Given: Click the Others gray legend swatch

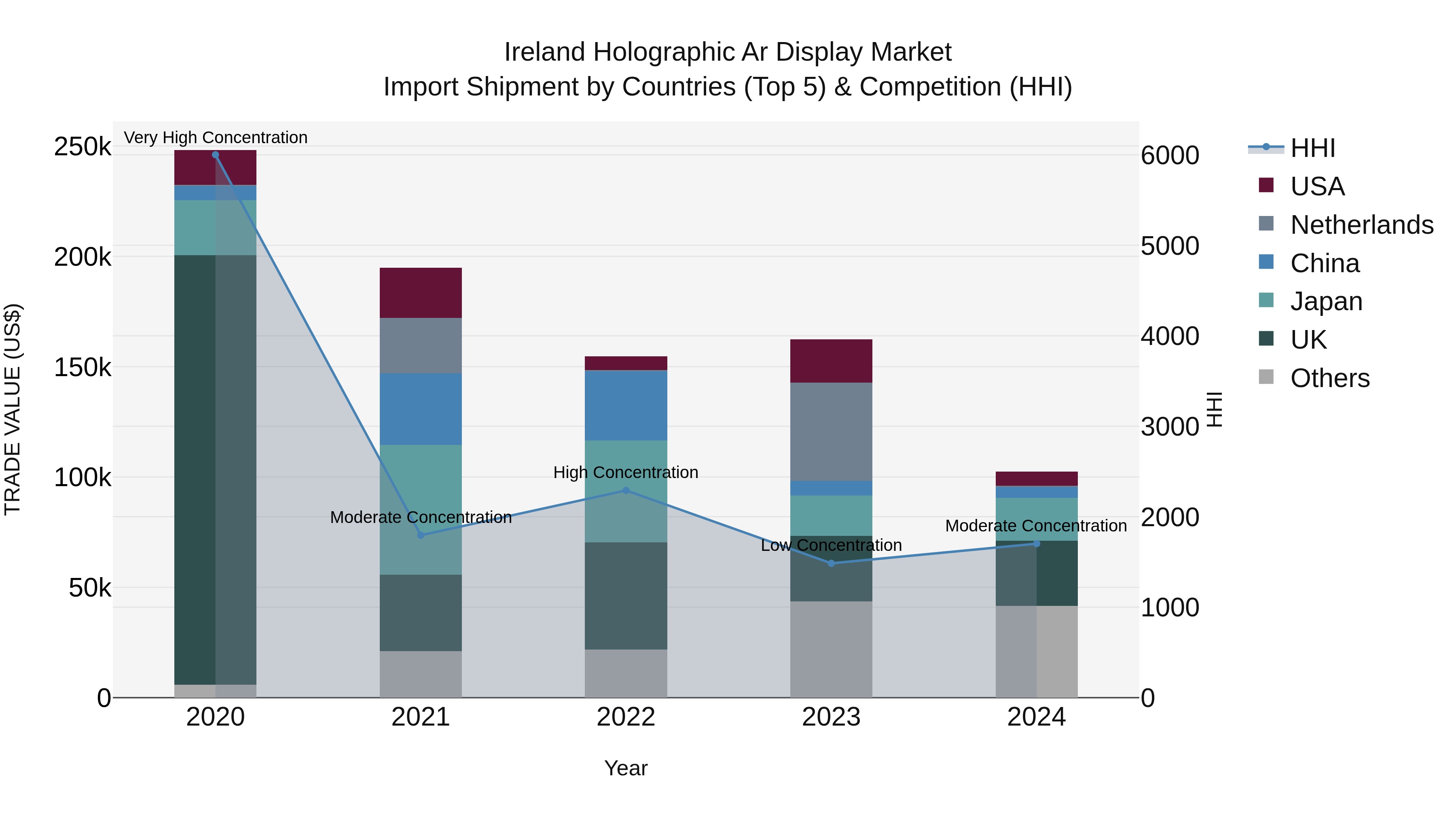Looking at the screenshot, I should click(1266, 377).
